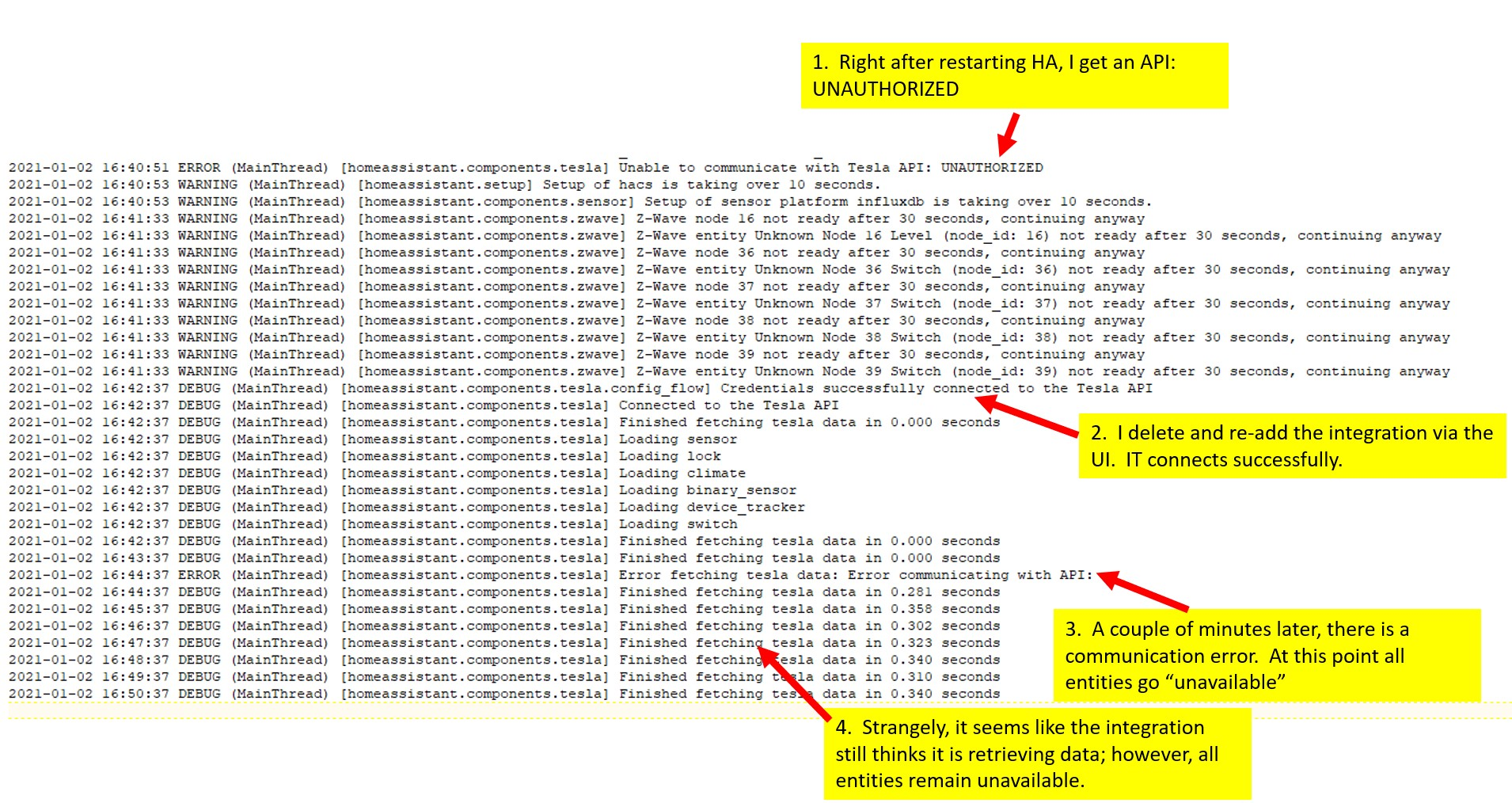The width and height of the screenshot is (1512, 803).
Task: Click the 'Unknown Node 39 Switch' entity warning
Action: click(x=729, y=371)
